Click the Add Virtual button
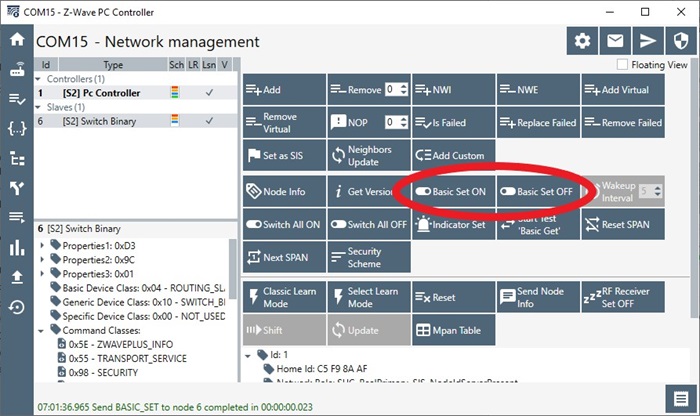The image size is (700, 416). coord(623,90)
